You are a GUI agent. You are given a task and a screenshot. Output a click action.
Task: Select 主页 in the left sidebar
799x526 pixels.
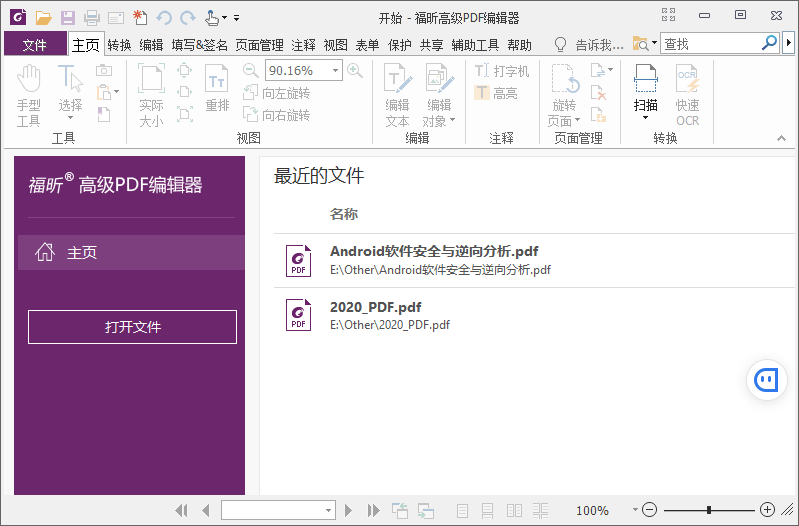coord(131,253)
